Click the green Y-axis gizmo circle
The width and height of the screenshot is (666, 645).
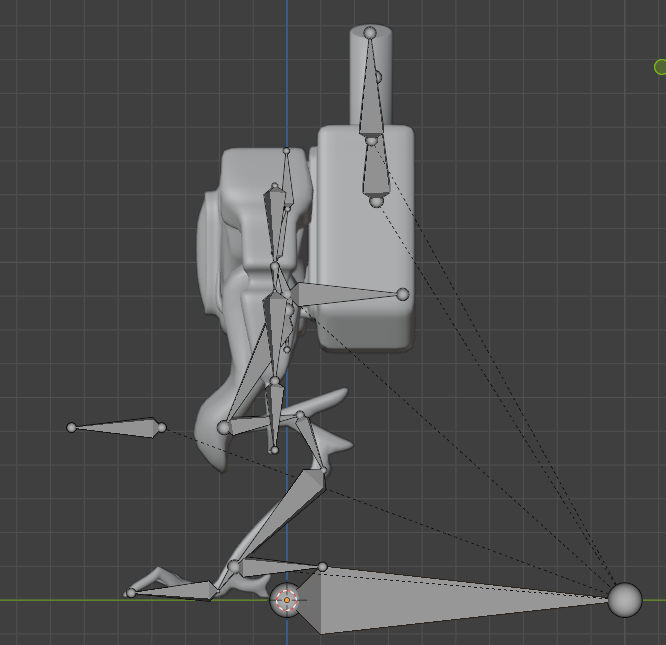[660, 67]
